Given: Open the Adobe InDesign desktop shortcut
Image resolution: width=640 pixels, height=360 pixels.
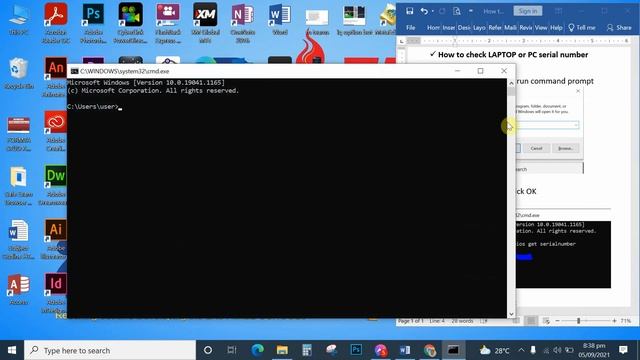Looking at the screenshot, I should click(x=56, y=293).
